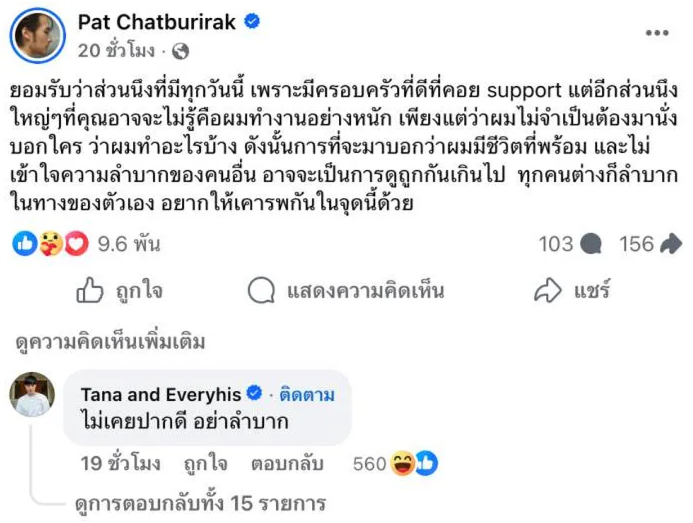Screen dimensions: 693x523
Task: Open the Tana and Everyhis name link
Action: (160, 393)
